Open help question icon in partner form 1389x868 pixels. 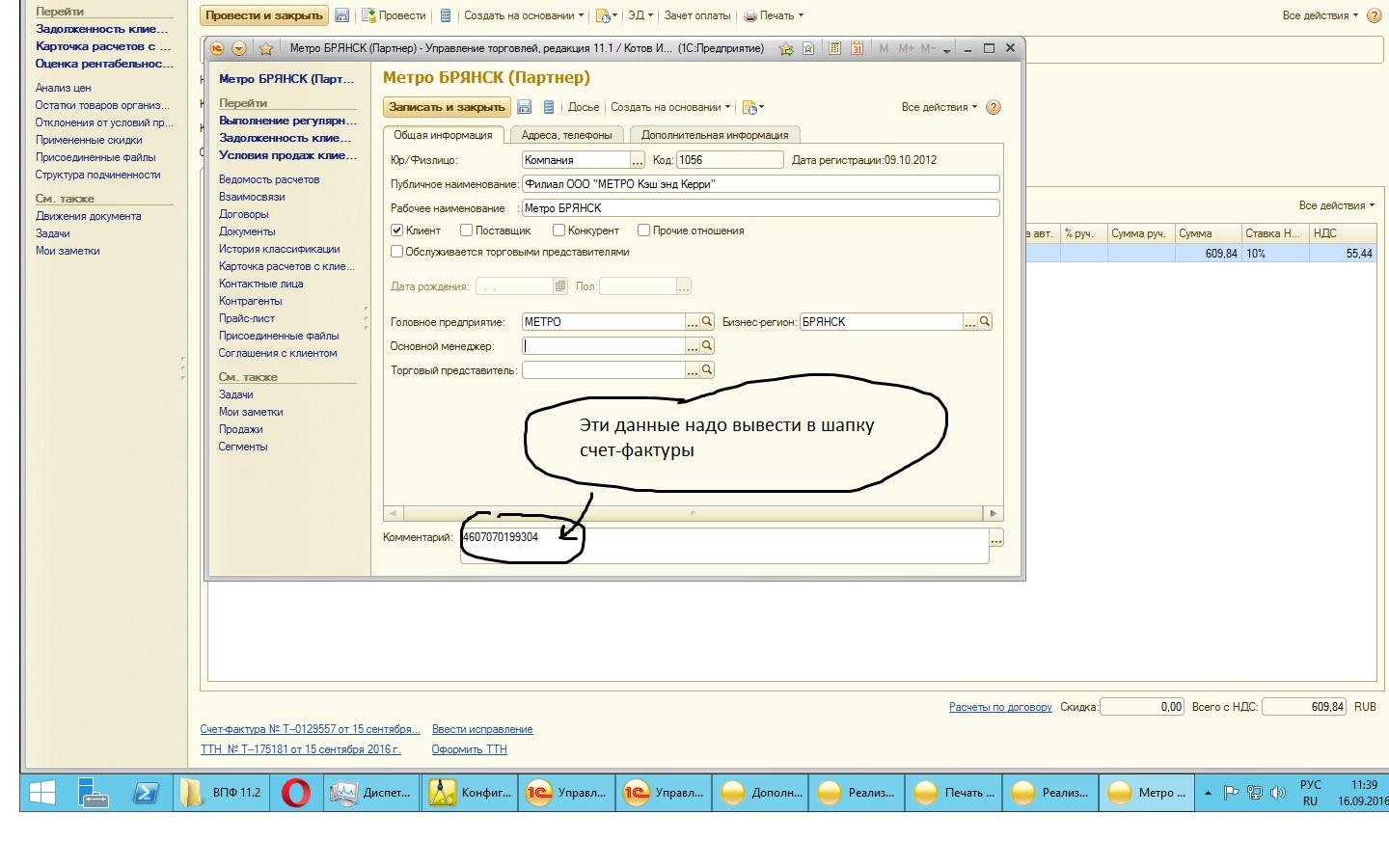[994, 107]
